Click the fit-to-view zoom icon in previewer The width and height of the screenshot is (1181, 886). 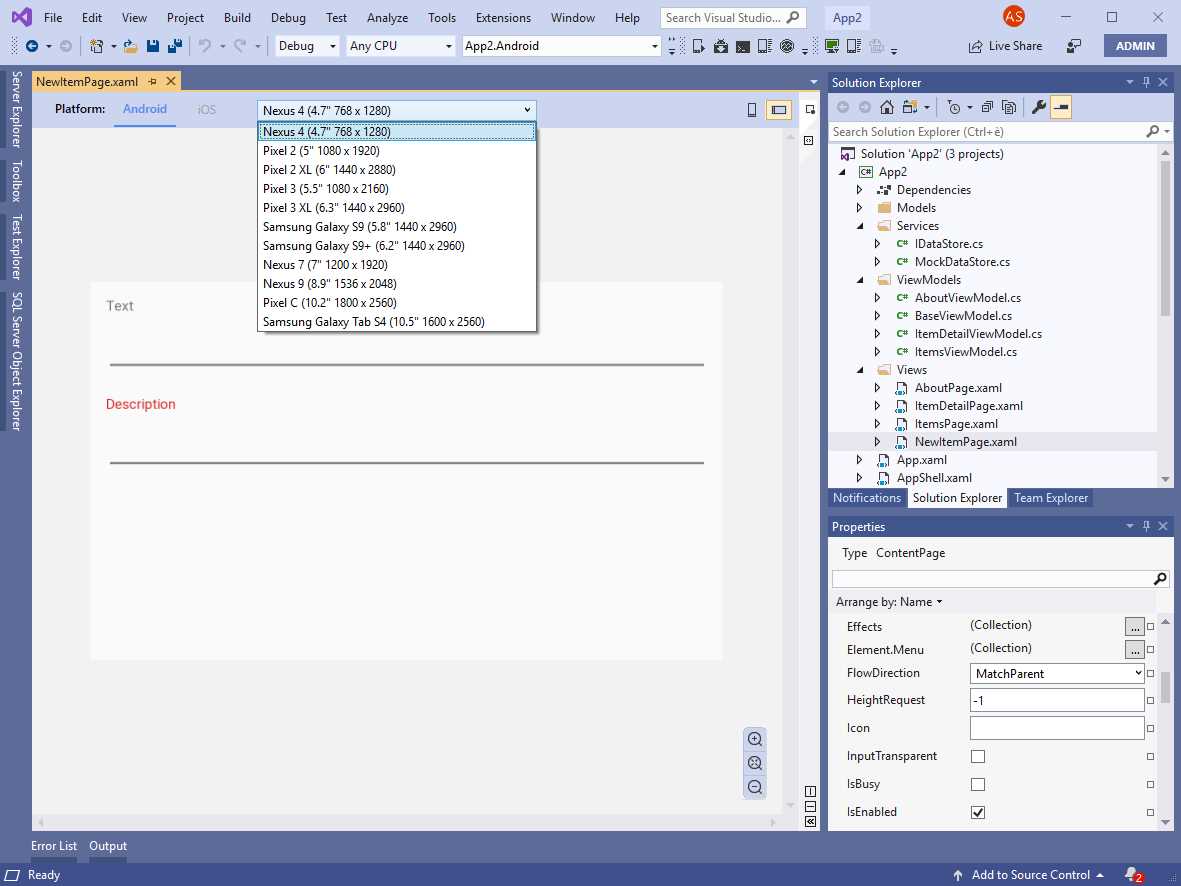point(754,763)
